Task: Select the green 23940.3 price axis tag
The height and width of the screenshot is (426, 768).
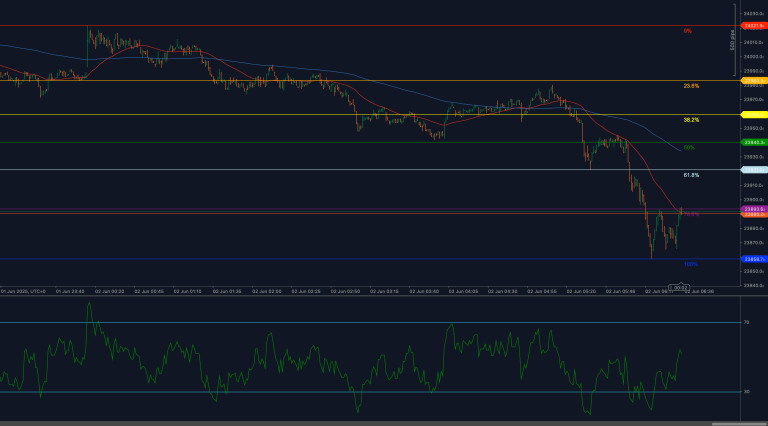Action: pyautogui.click(x=754, y=142)
